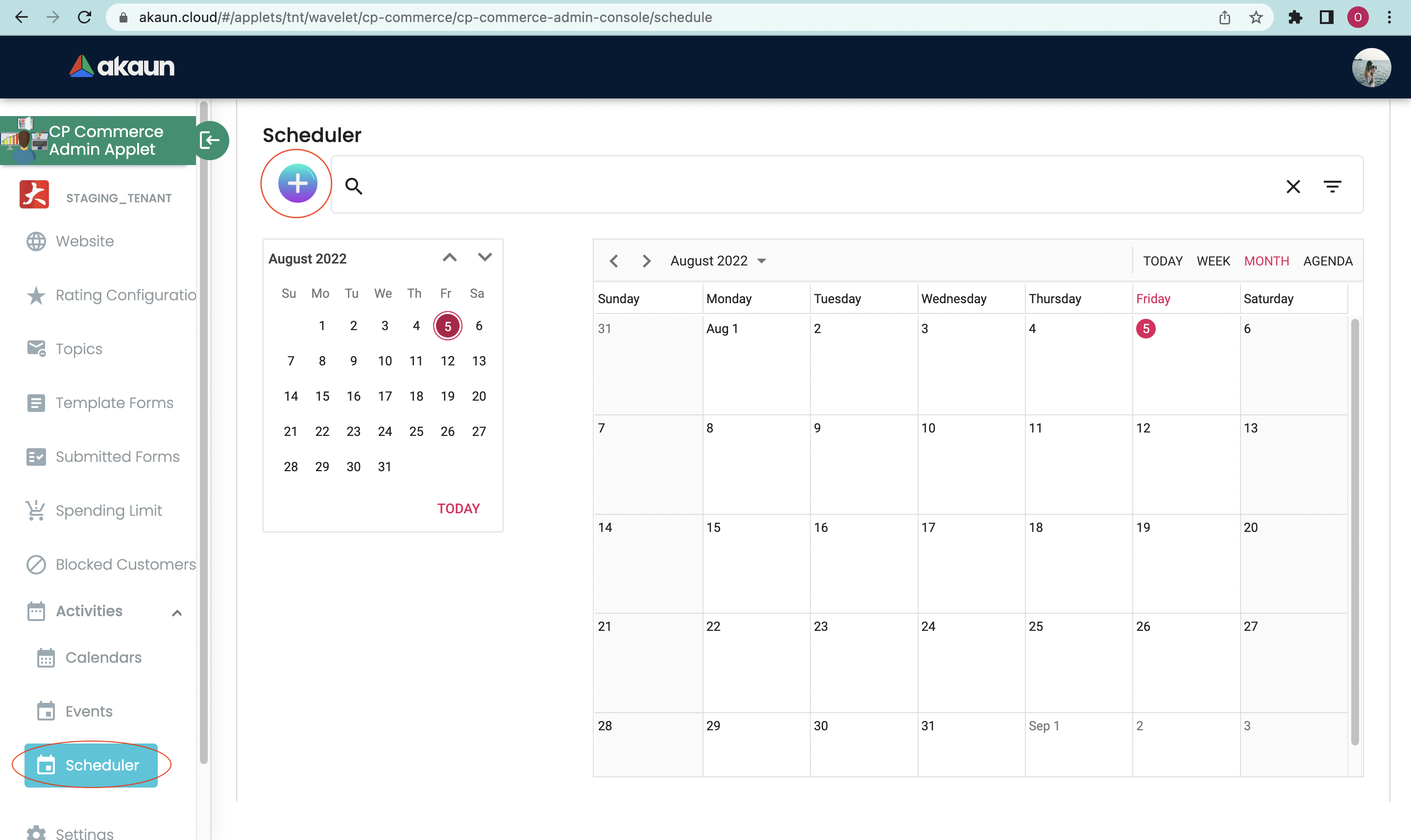The width and height of the screenshot is (1411, 840).
Task: Open the August 2022 month dropdown
Action: tap(718, 261)
